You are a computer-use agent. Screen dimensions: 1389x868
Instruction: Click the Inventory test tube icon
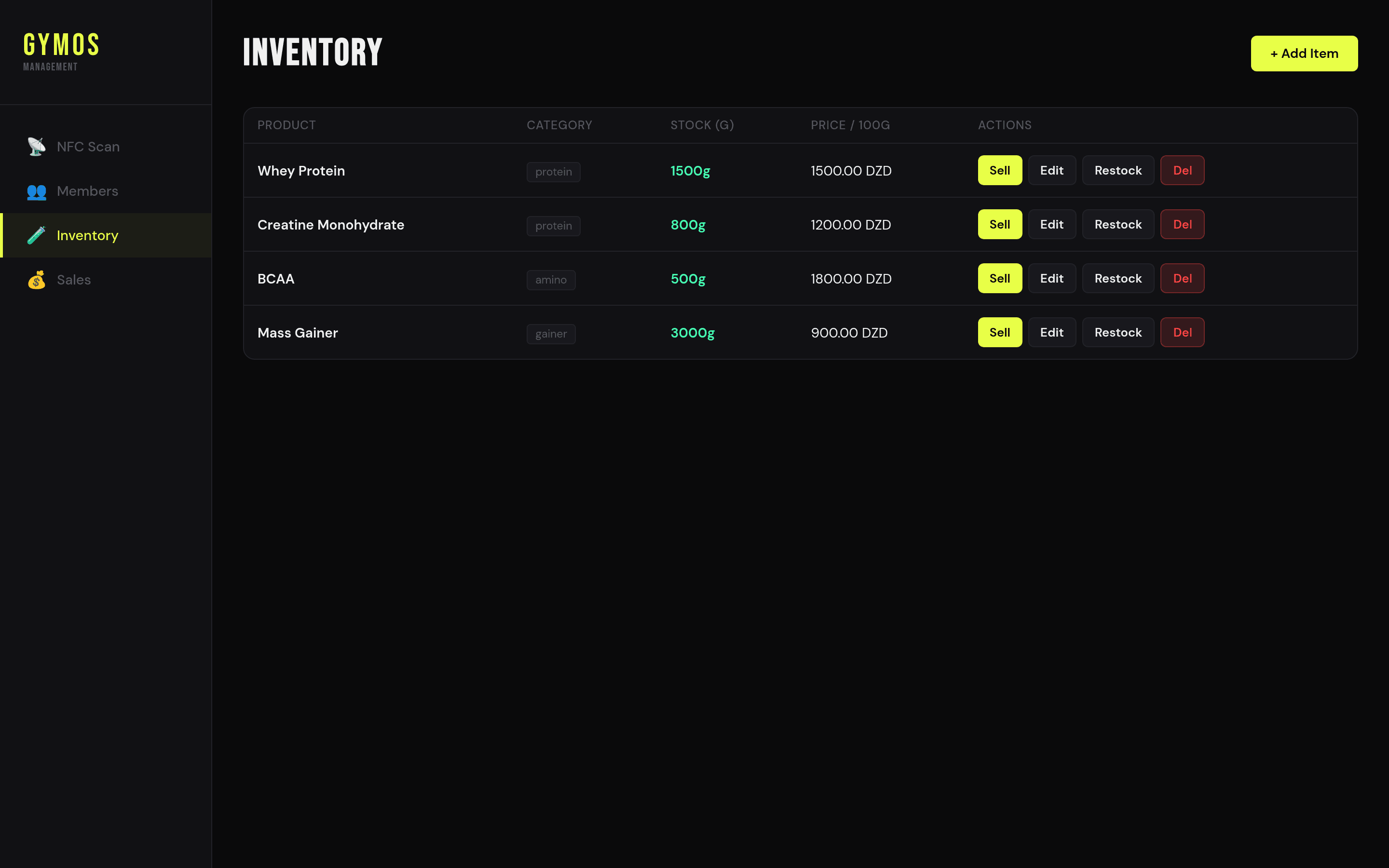pos(37,235)
